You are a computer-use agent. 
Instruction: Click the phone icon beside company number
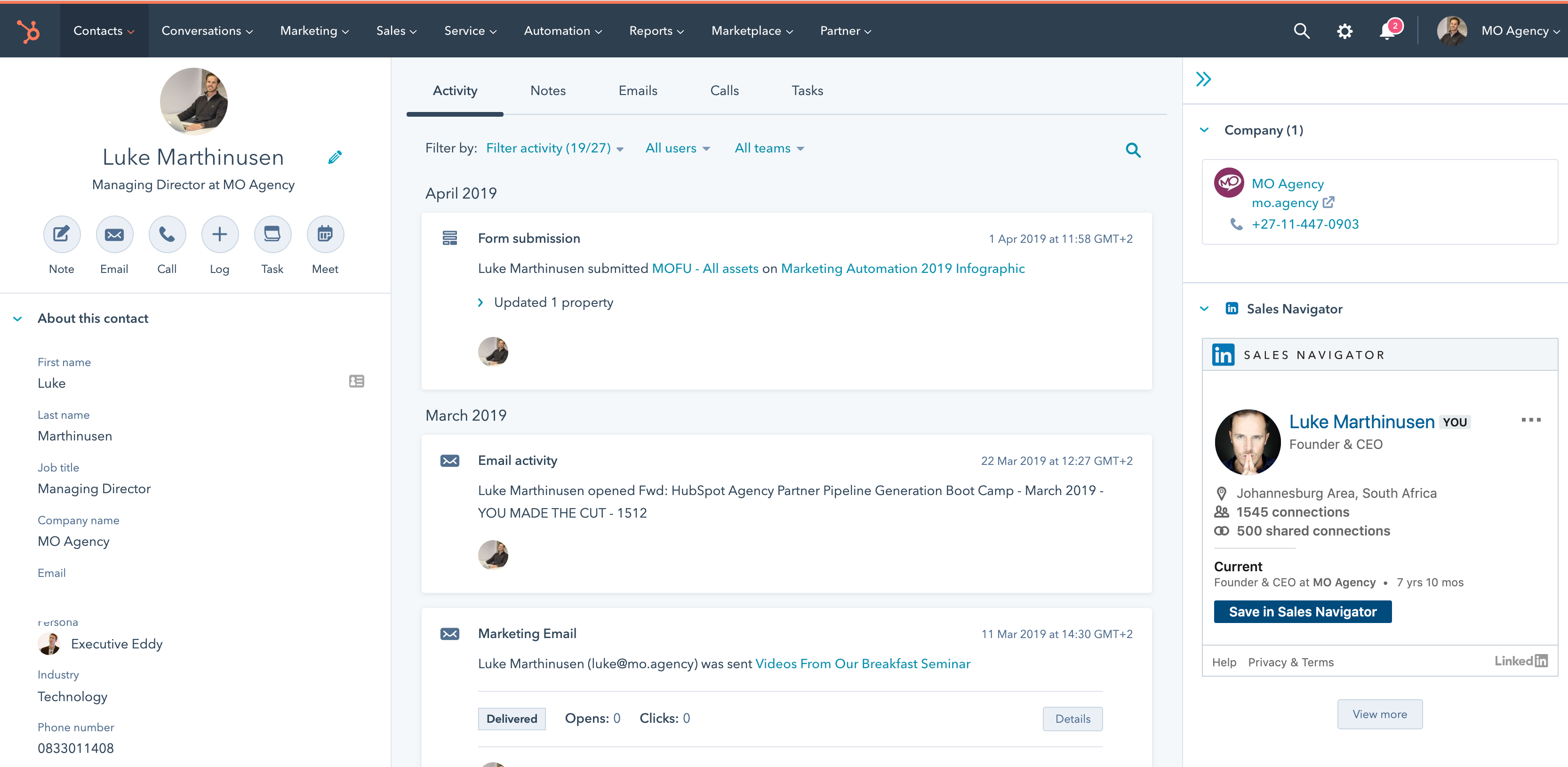pyautogui.click(x=1236, y=224)
